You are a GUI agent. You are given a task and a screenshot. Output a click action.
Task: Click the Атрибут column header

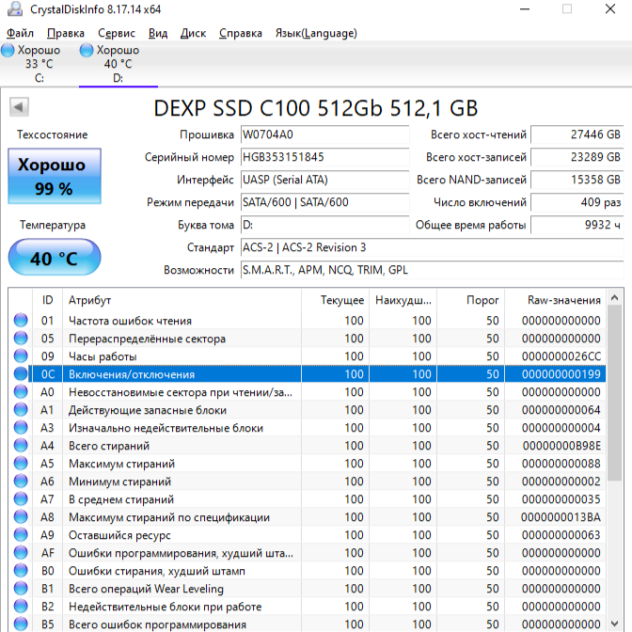182,300
